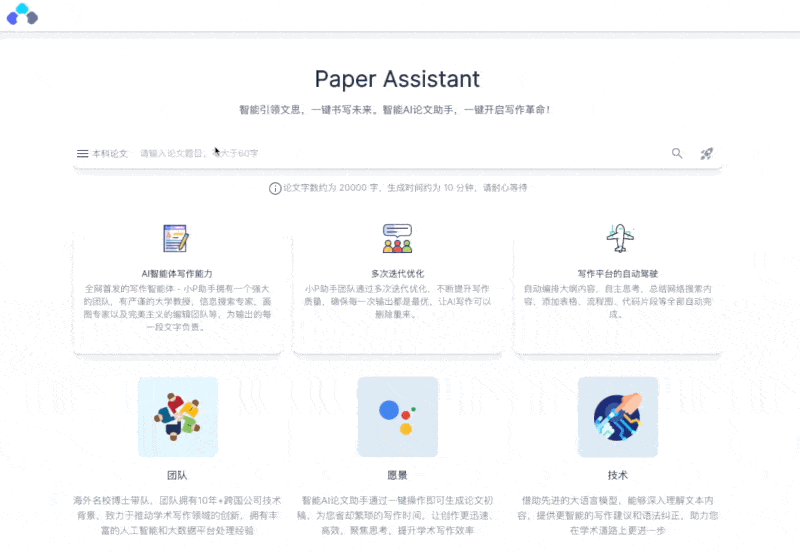Click the 团队 description paragraph
800x552 pixels.
177,515
